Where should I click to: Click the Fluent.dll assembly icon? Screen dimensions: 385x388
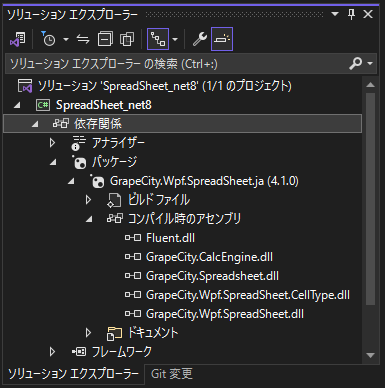pos(133,238)
